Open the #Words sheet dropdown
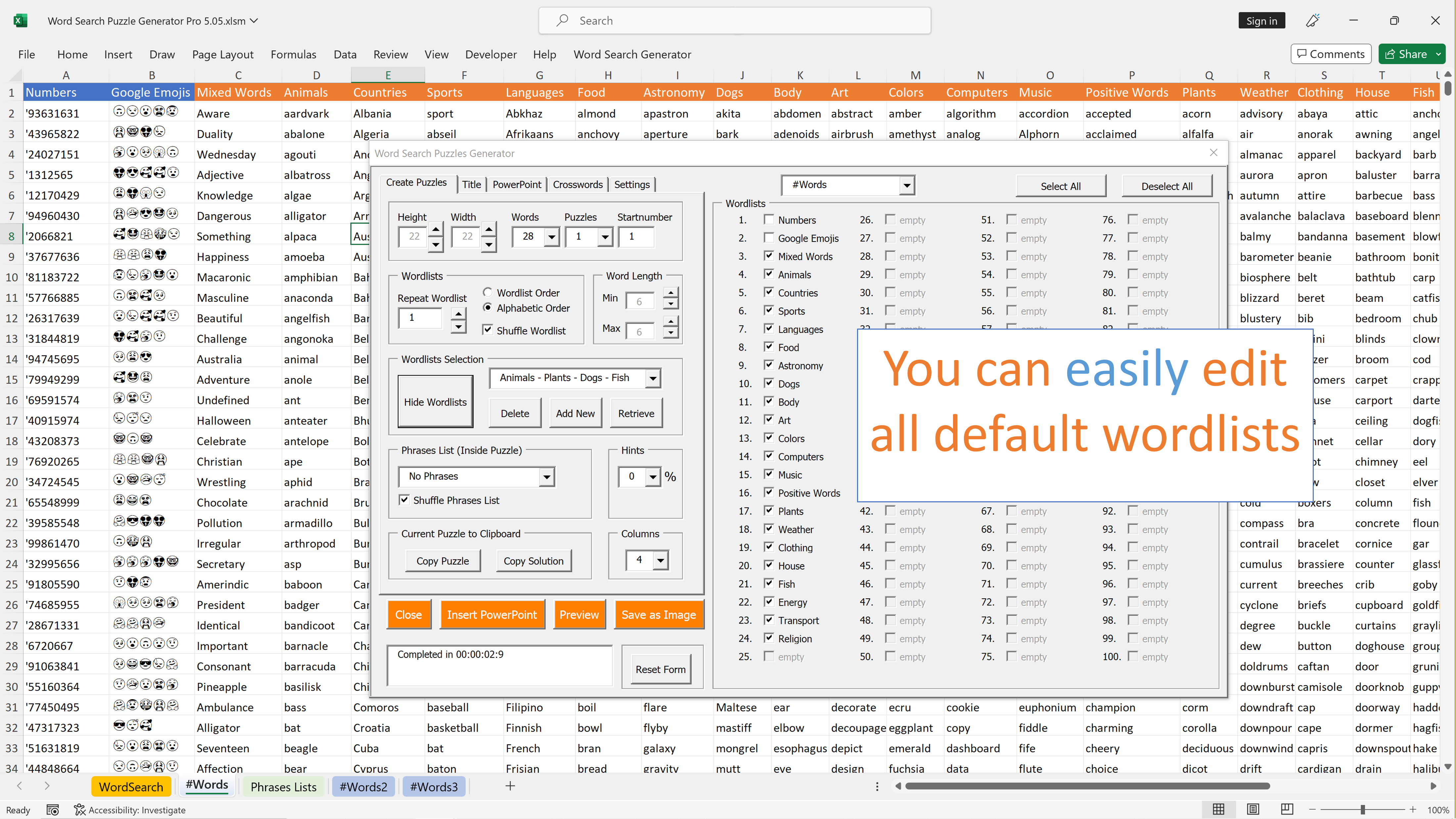 click(x=907, y=185)
